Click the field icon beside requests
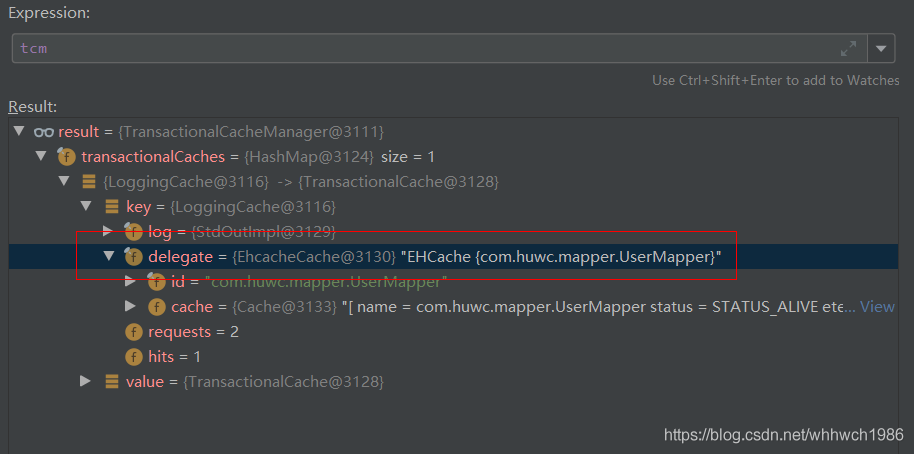Viewport: 914px width, 454px height. pyautogui.click(x=133, y=332)
